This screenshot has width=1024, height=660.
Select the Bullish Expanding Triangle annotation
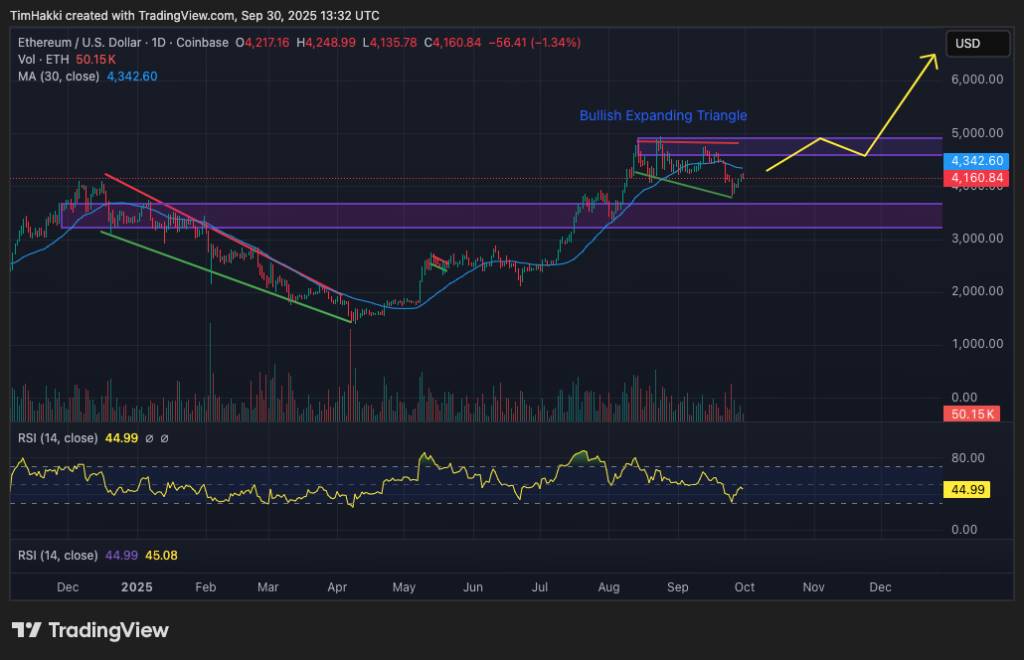pyautogui.click(x=662, y=116)
